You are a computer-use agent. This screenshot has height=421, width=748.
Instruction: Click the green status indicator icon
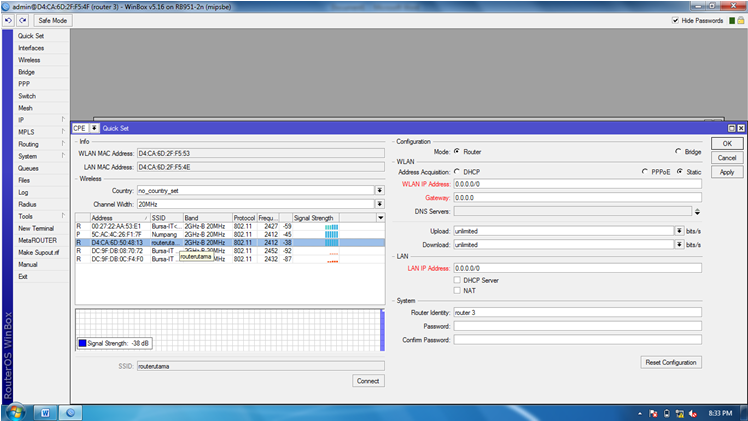pyautogui.click(x=732, y=21)
